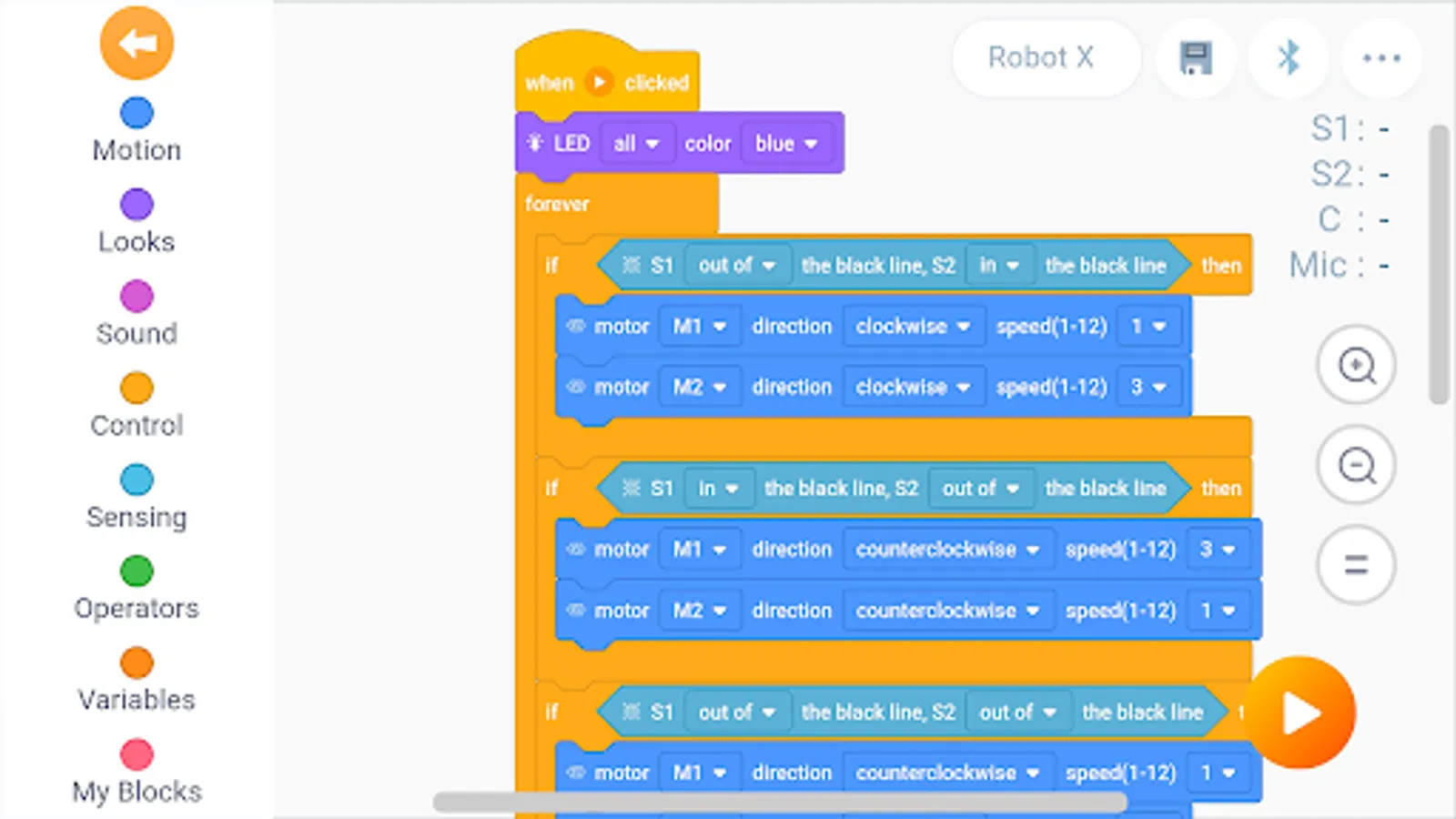The width and height of the screenshot is (1456, 819).
Task: Open S2 'in' dropdown in first if block
Action: pos(998,266)
